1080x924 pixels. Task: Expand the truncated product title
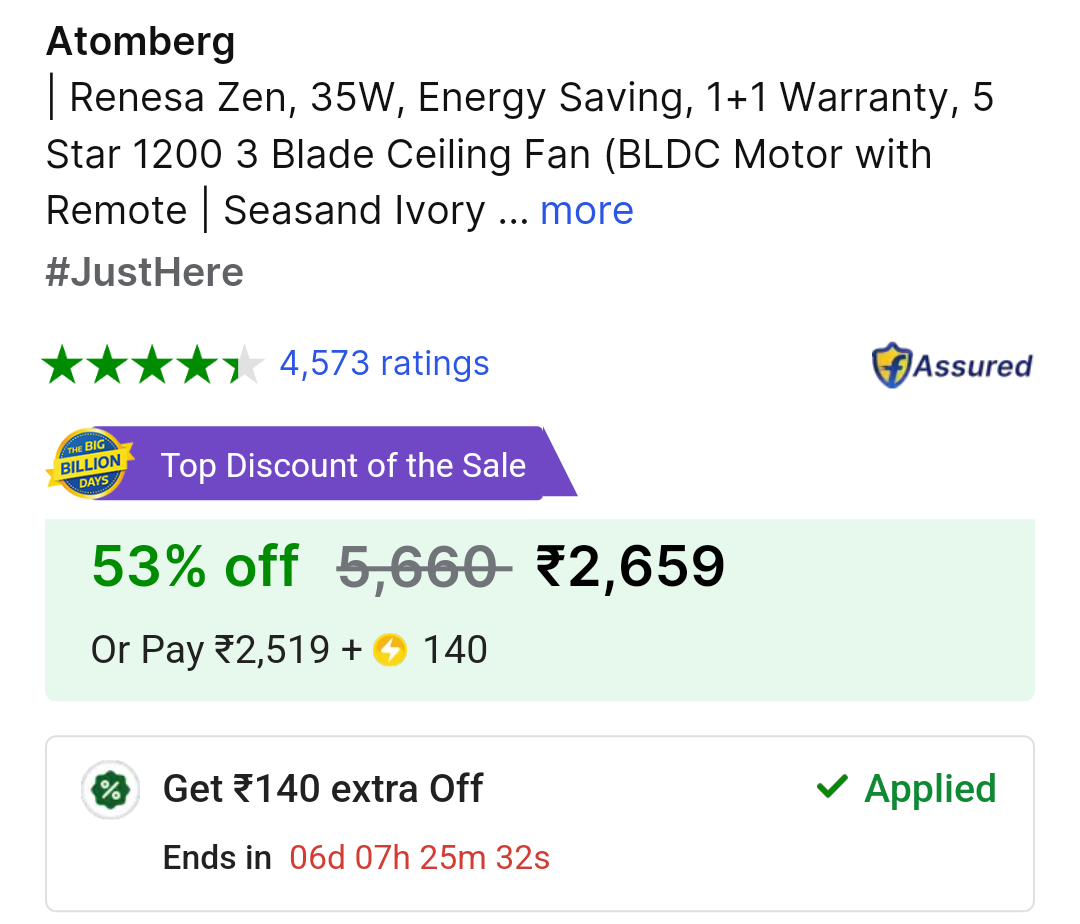(x=586, y=210)
